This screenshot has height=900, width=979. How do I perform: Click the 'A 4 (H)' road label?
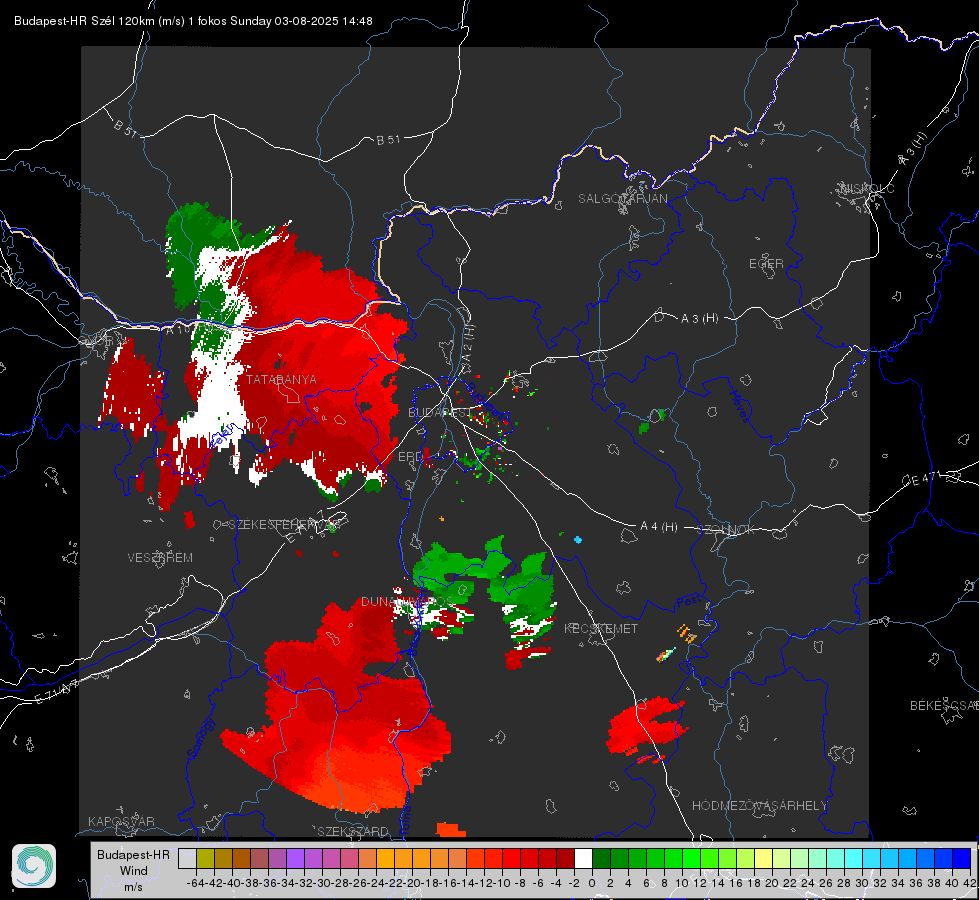tap(659, 527)
